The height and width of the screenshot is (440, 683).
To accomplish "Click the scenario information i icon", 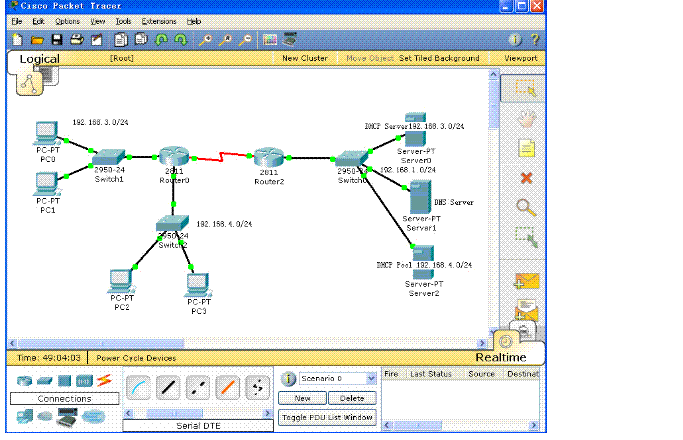I will tap(288, 379).
